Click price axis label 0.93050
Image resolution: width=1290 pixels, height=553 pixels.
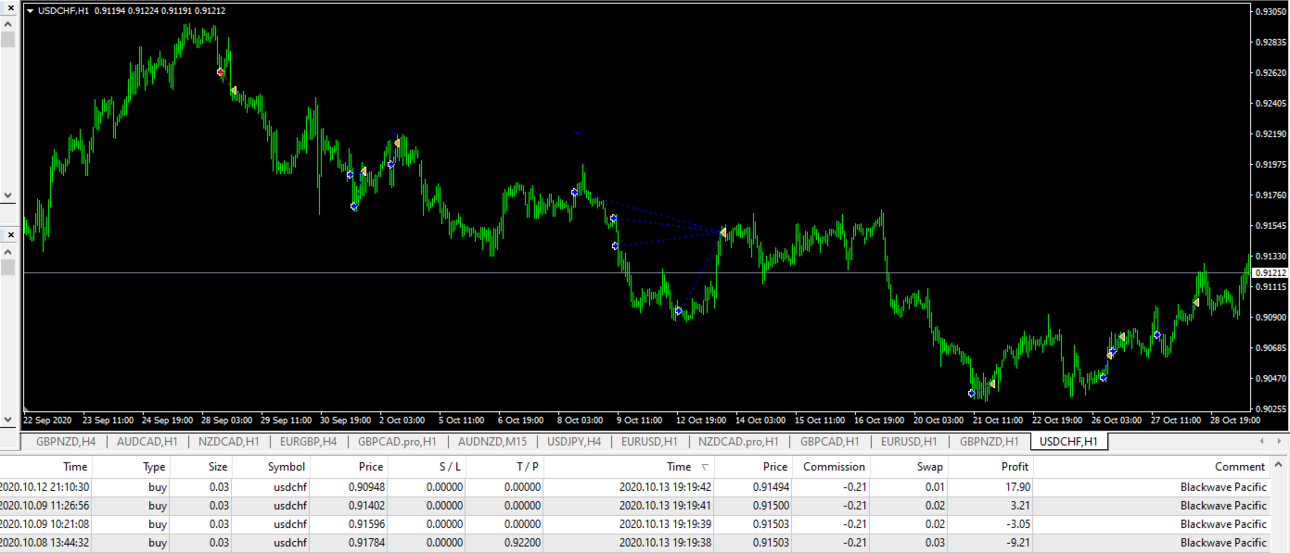coord(1272,12)
